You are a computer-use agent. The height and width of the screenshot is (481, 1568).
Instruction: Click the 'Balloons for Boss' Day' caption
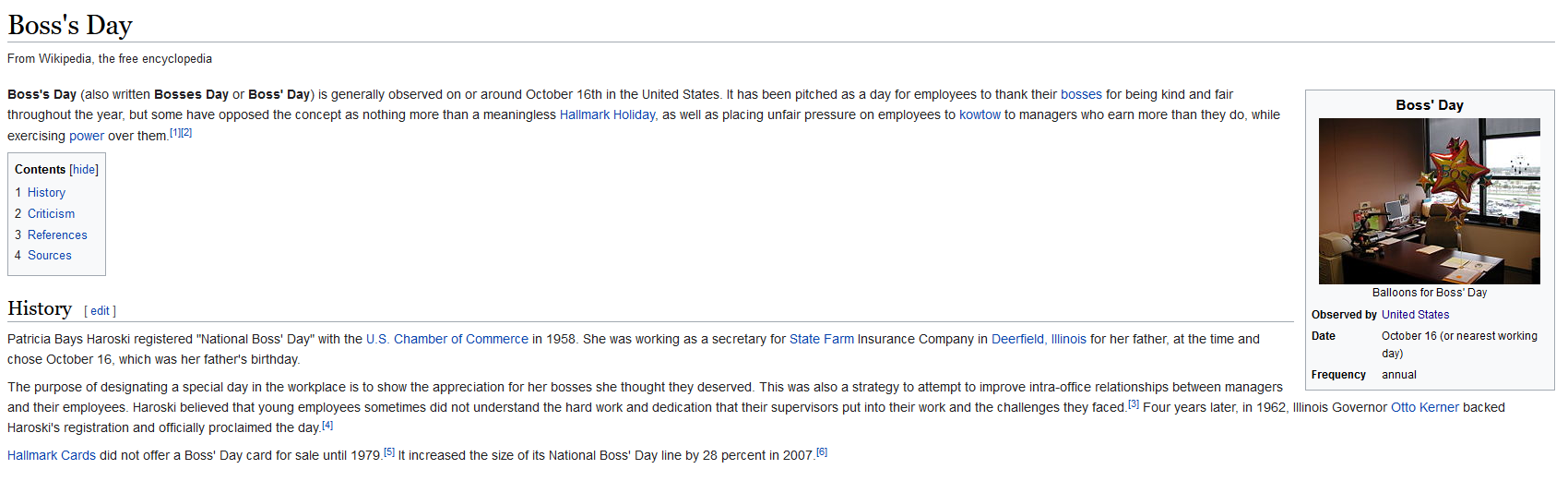[1430, 293]
